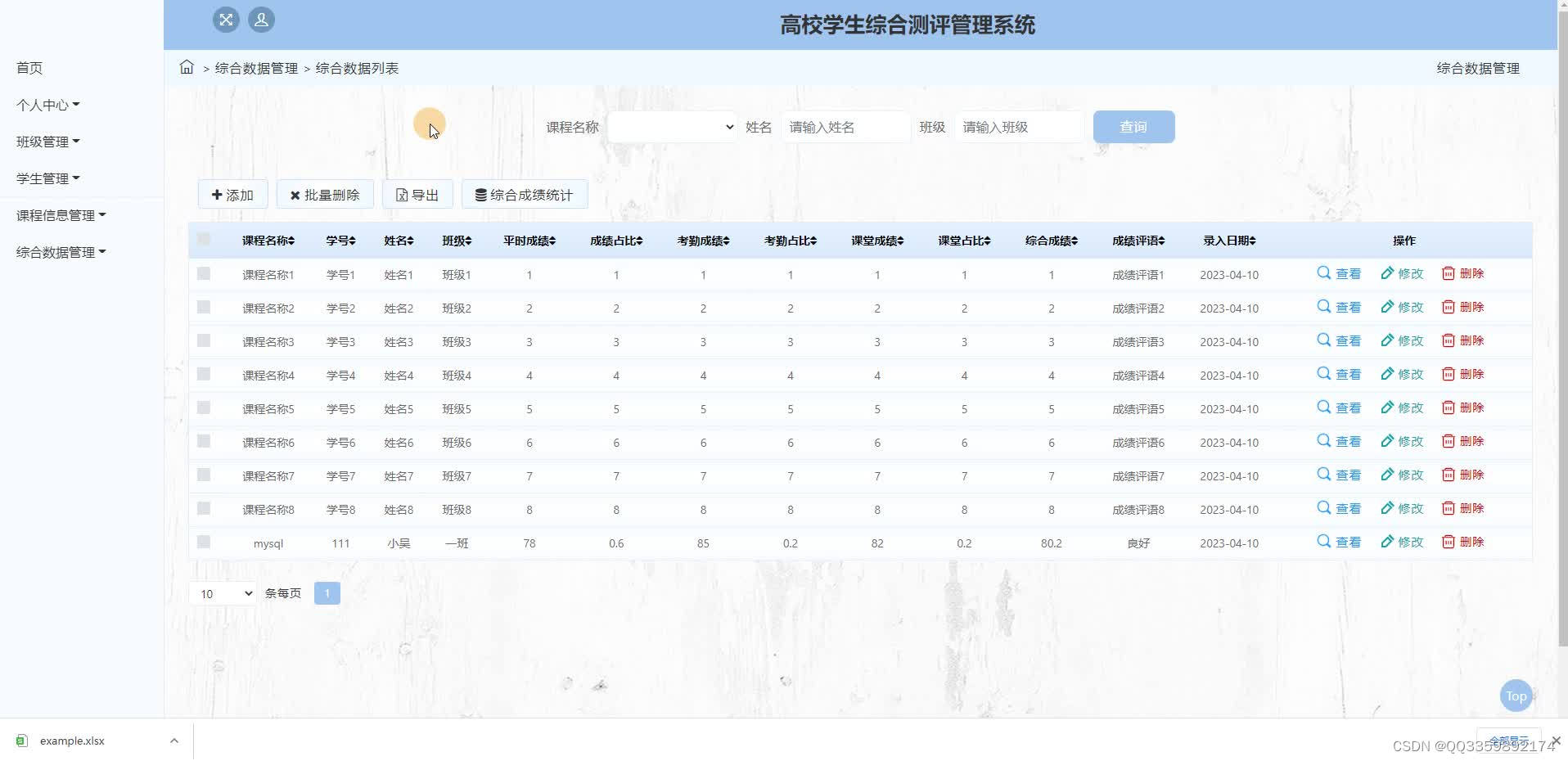Click the Top scroll-to-top button
The width and height of the screenshot is (1568, 761).
click(1516, 696)
